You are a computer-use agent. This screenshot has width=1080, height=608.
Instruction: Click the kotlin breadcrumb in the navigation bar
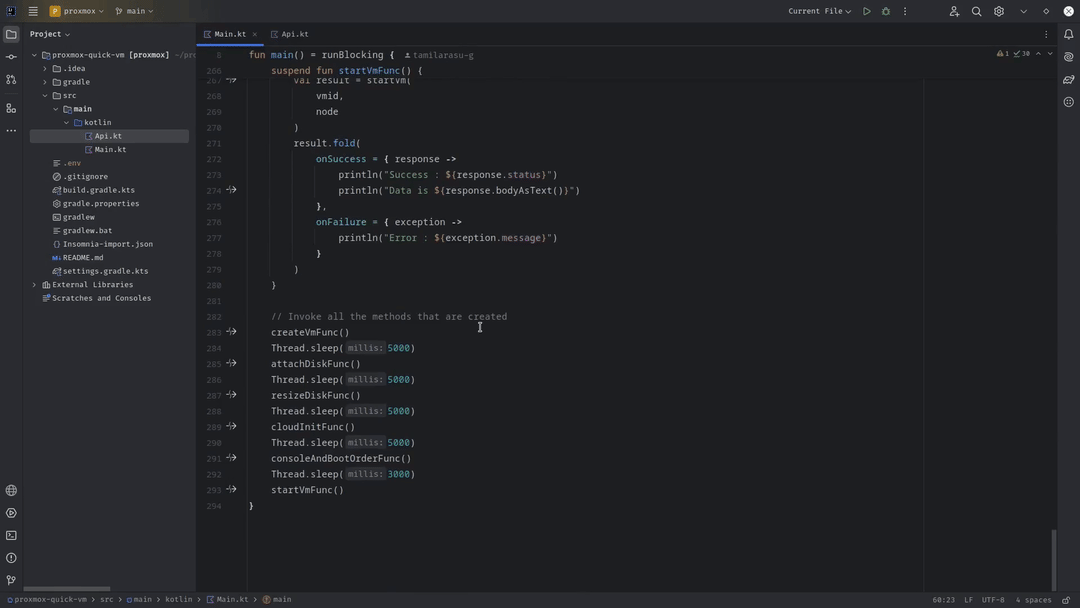click(178, 600)
